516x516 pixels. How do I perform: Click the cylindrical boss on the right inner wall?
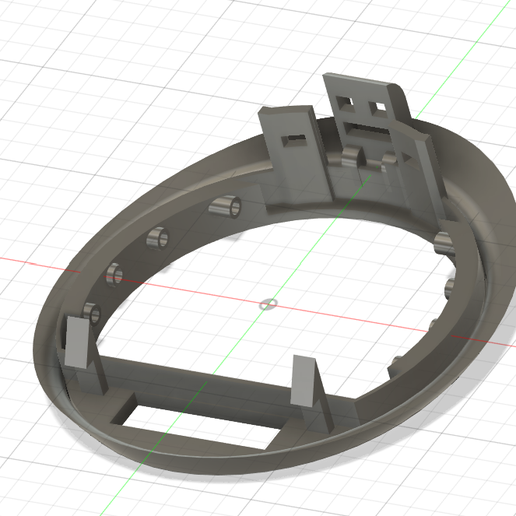444,244
